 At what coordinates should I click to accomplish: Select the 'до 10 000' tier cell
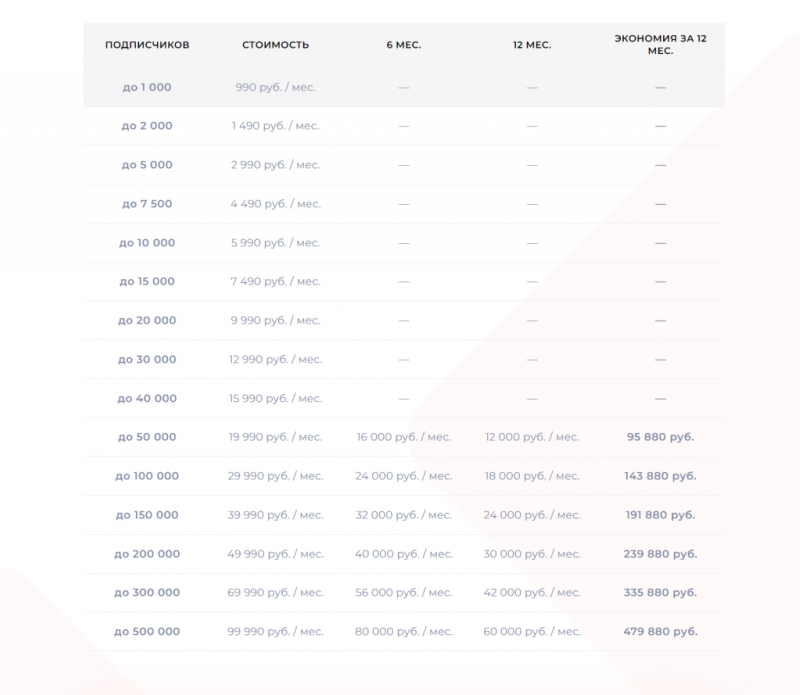[x=147, y=243]
